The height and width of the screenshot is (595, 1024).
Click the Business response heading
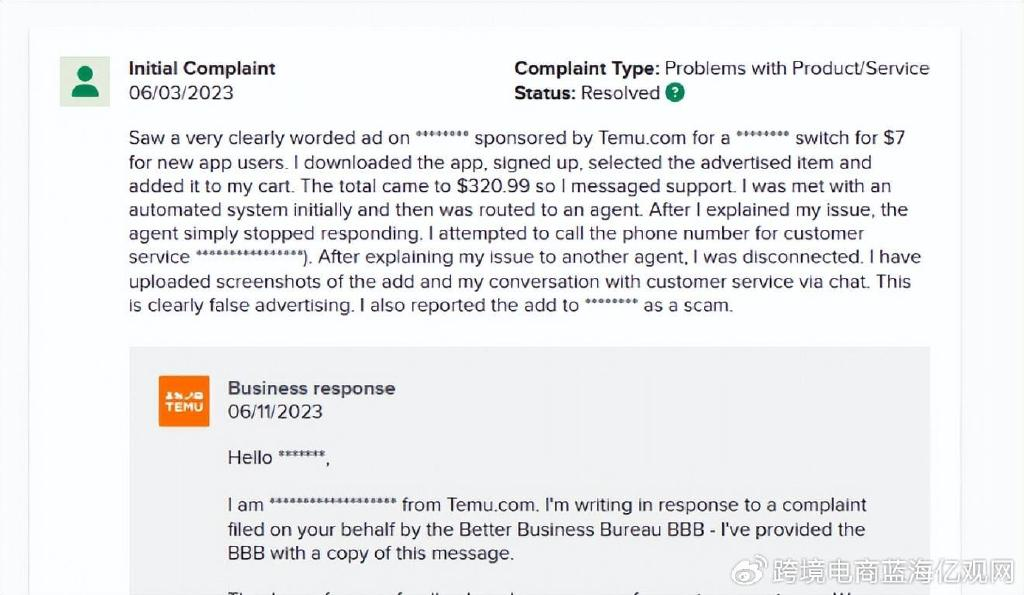(x=311, y=388)
